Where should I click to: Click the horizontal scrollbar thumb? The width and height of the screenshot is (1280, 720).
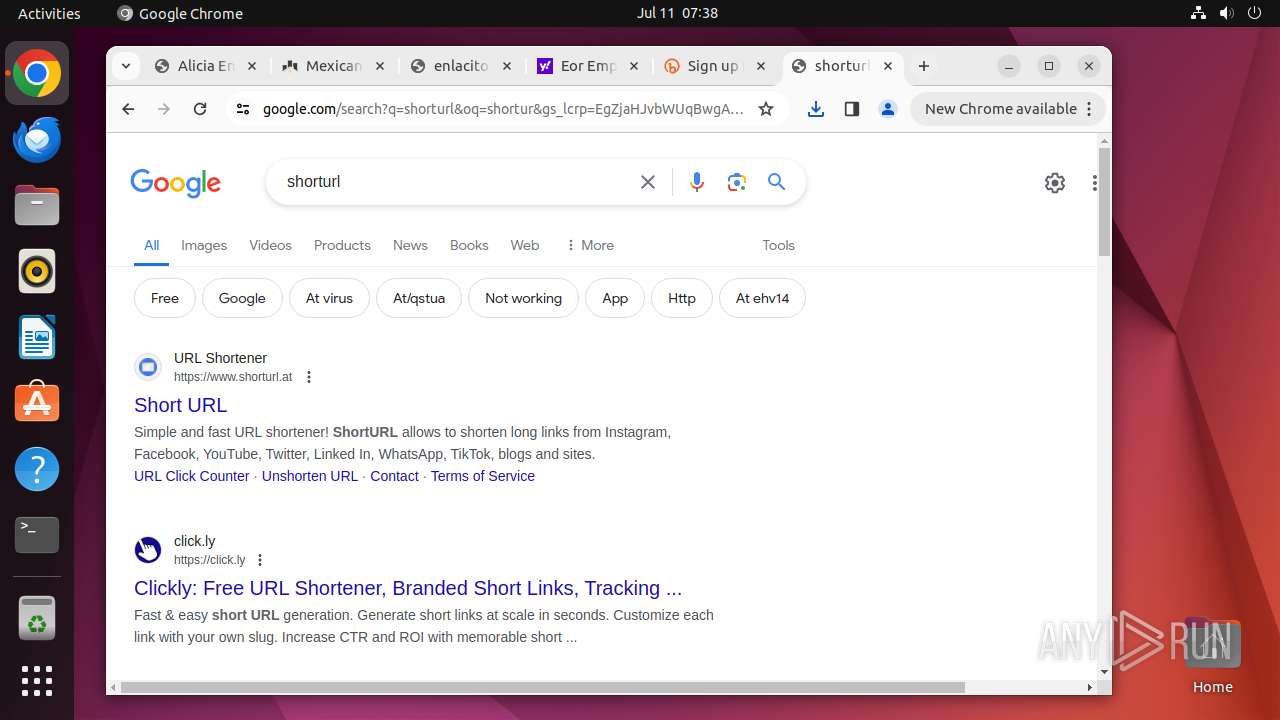(x=543, y=687)
